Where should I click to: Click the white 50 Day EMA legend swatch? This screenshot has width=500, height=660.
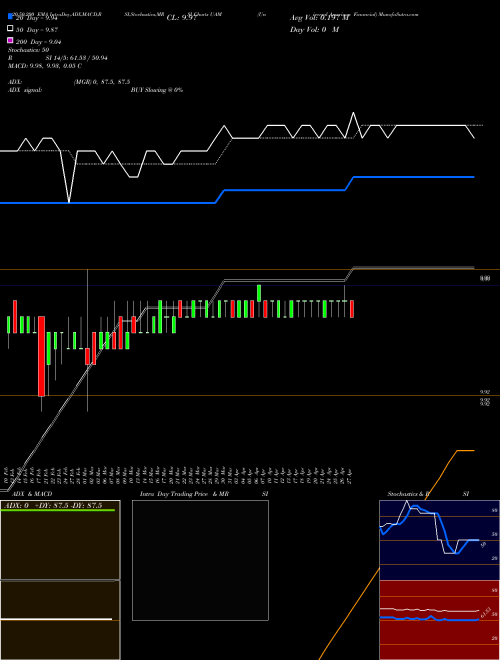11,29
